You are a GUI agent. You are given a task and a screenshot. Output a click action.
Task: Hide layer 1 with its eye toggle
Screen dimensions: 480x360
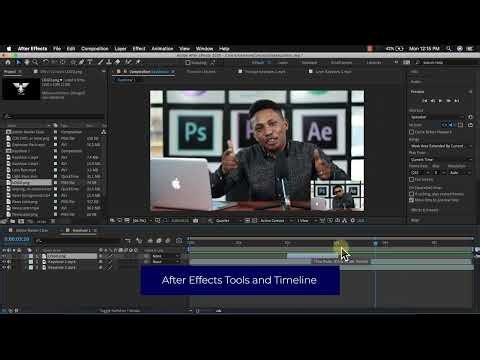(4, 256)
